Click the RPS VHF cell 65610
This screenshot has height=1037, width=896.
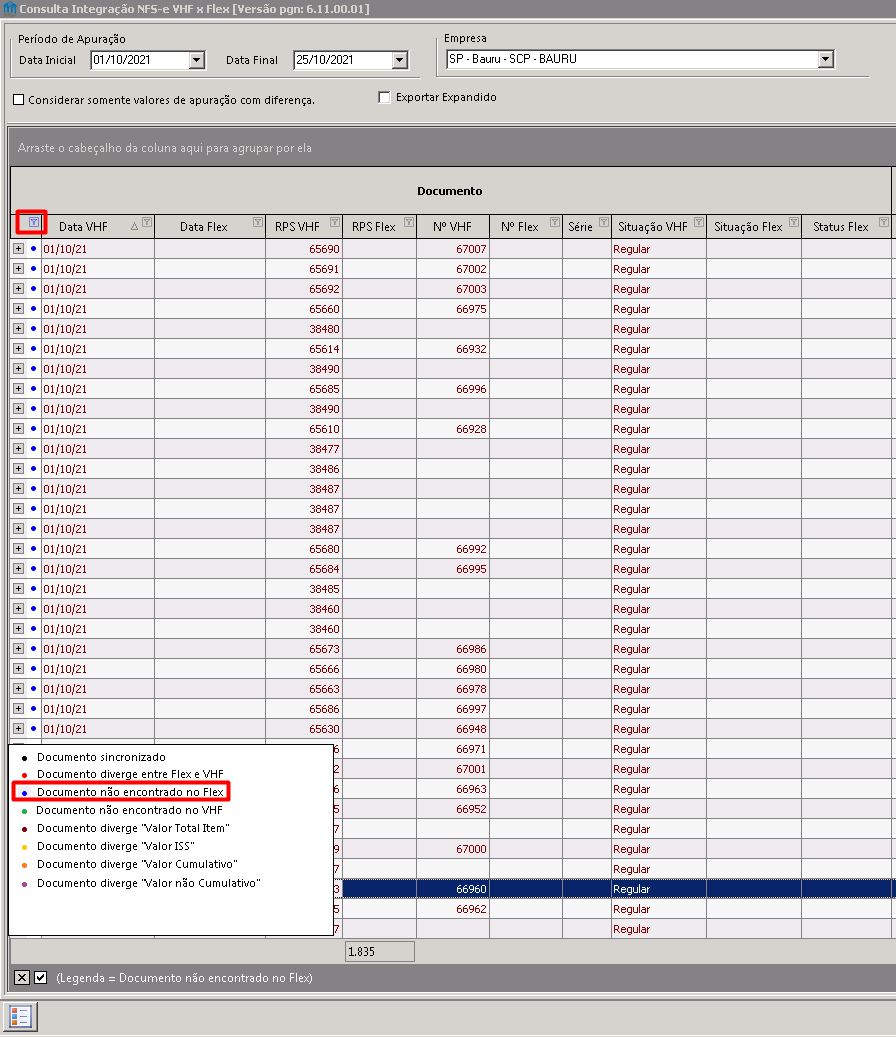(x=304, y=429)
